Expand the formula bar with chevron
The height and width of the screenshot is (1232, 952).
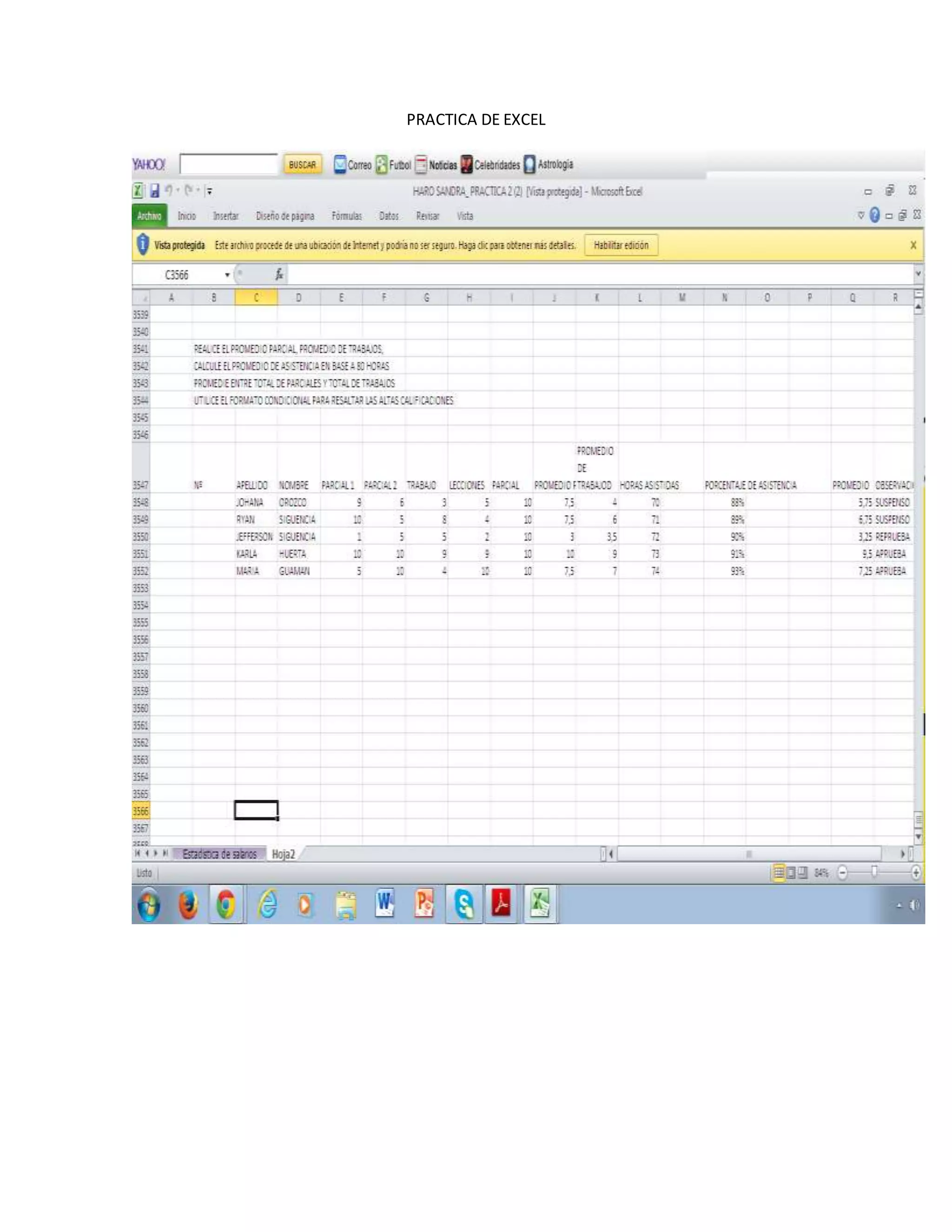918,273
